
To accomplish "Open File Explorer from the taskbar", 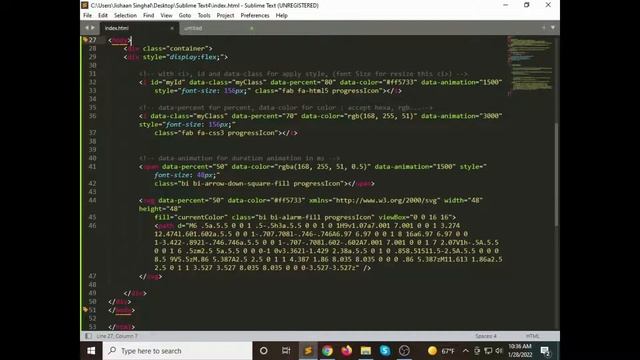I will pyautogui.click(x=366, y=351).
